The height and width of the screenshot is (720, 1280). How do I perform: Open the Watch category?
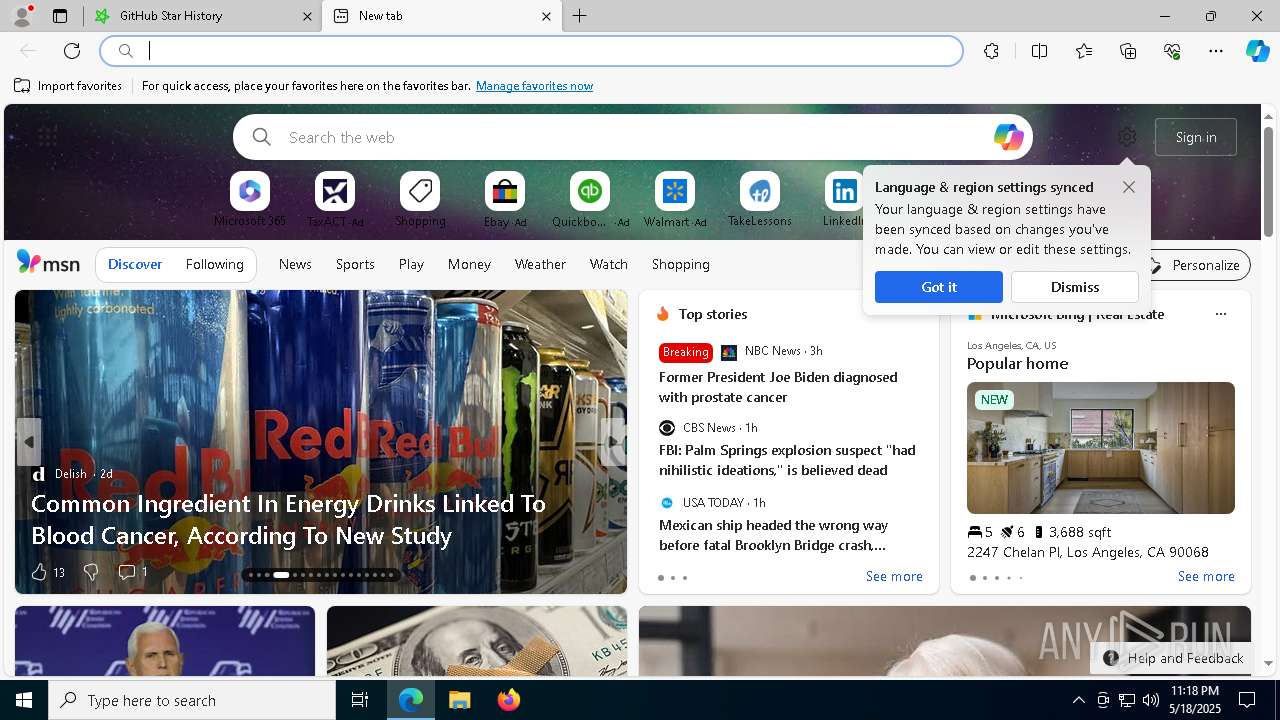(x=609, y=264)
